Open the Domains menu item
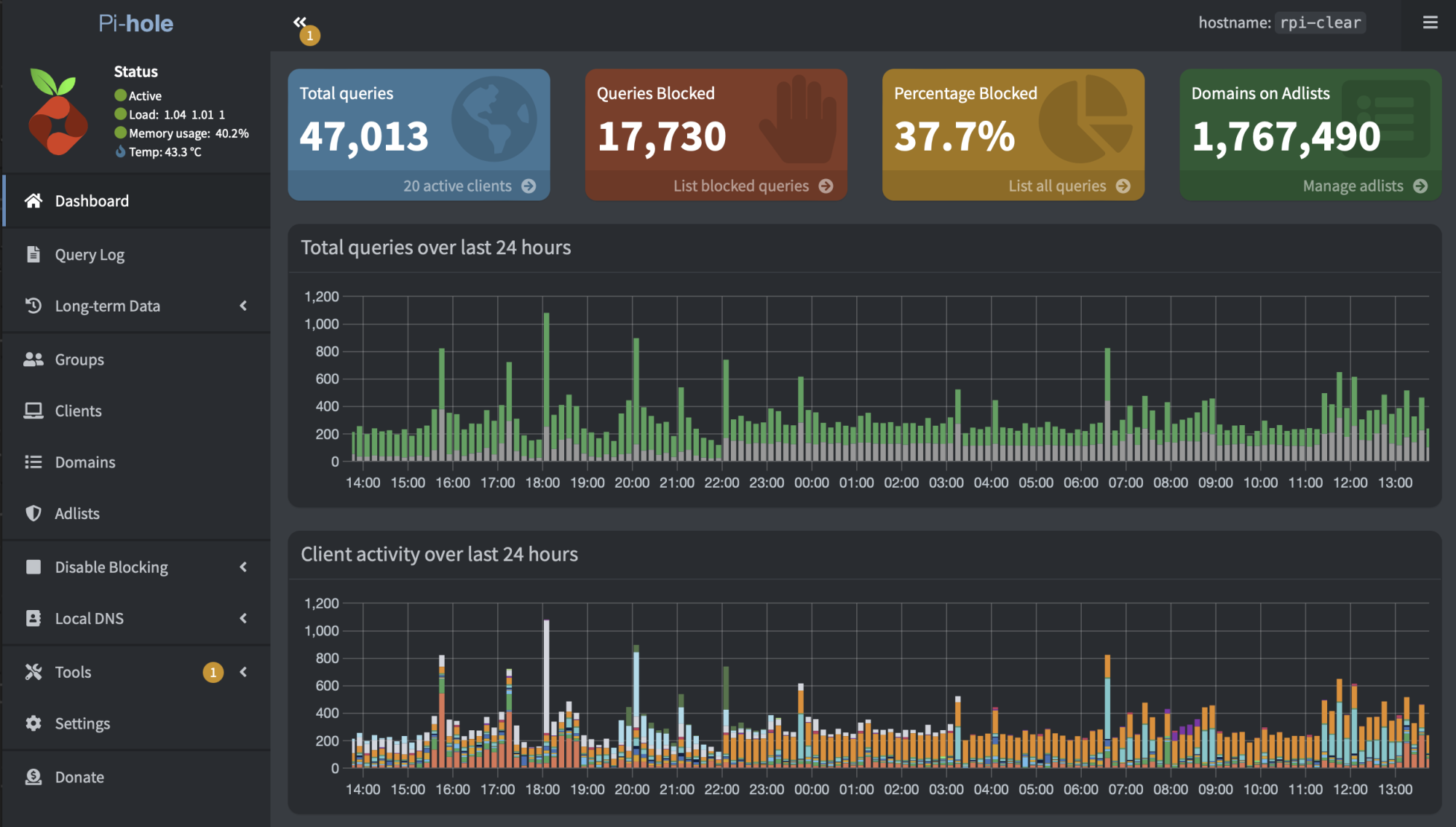 point(84,462)
